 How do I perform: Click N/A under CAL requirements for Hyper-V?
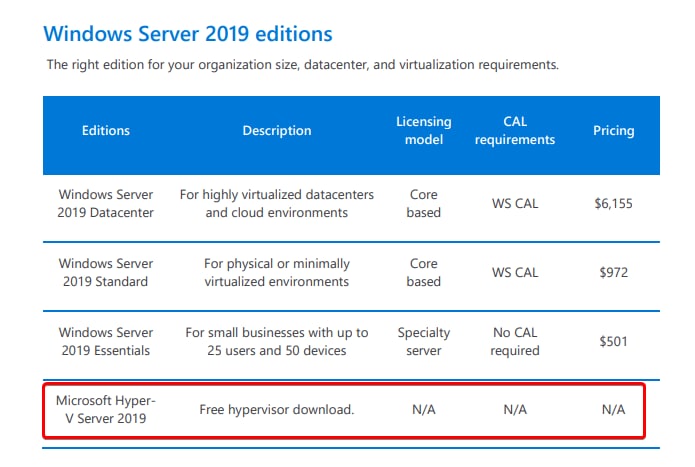point(515,409)
